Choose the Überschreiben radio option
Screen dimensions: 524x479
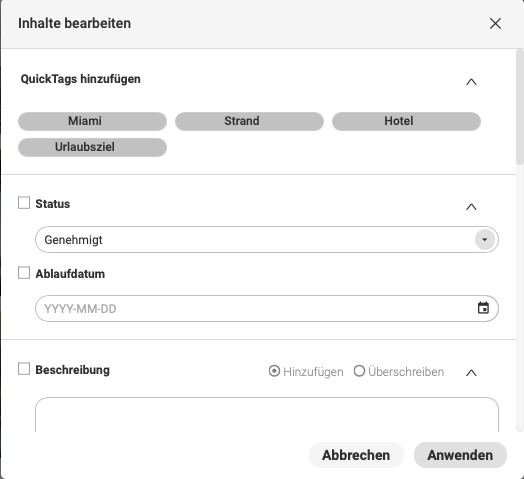pos(359,371)
